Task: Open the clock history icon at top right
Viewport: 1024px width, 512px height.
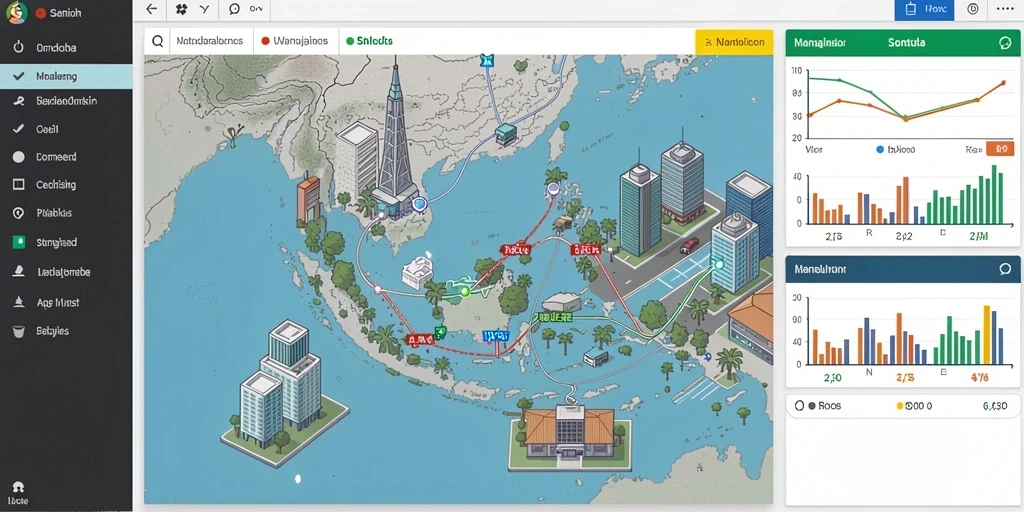Action: click(973, 9)
